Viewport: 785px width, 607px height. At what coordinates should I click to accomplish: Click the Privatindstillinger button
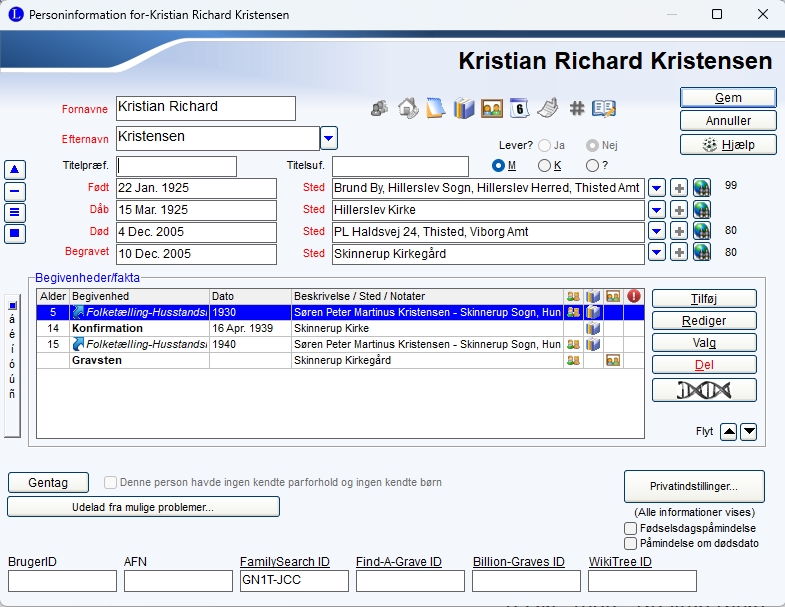click(x=694, y=486)
